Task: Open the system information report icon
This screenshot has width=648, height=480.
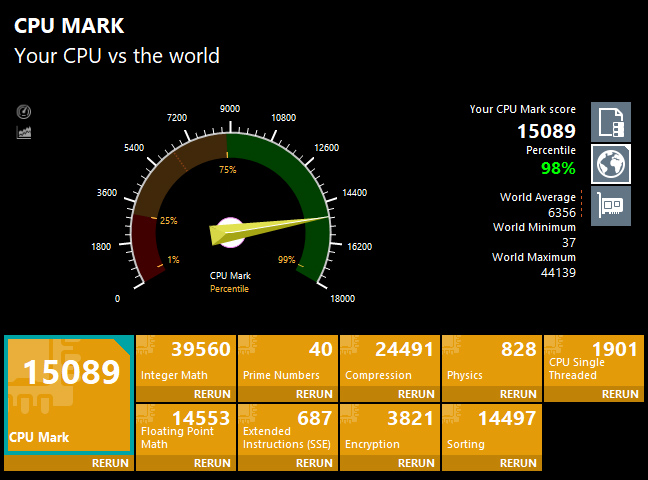Action: point(611,122)
